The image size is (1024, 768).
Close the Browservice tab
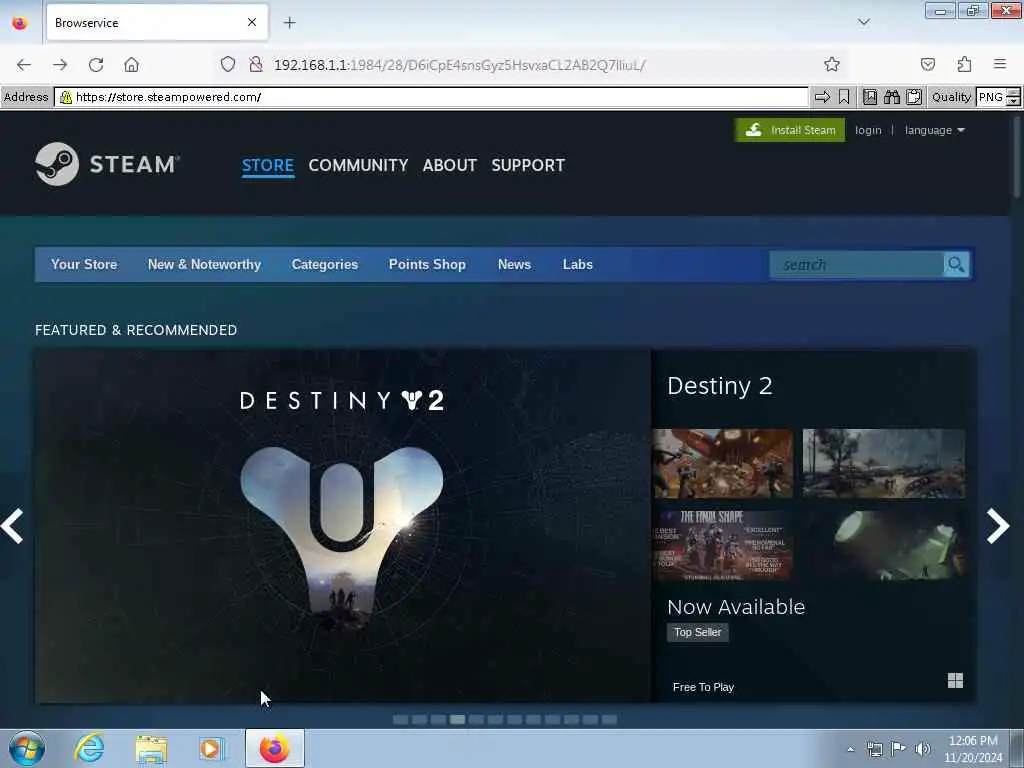click(x=252, y=23)
